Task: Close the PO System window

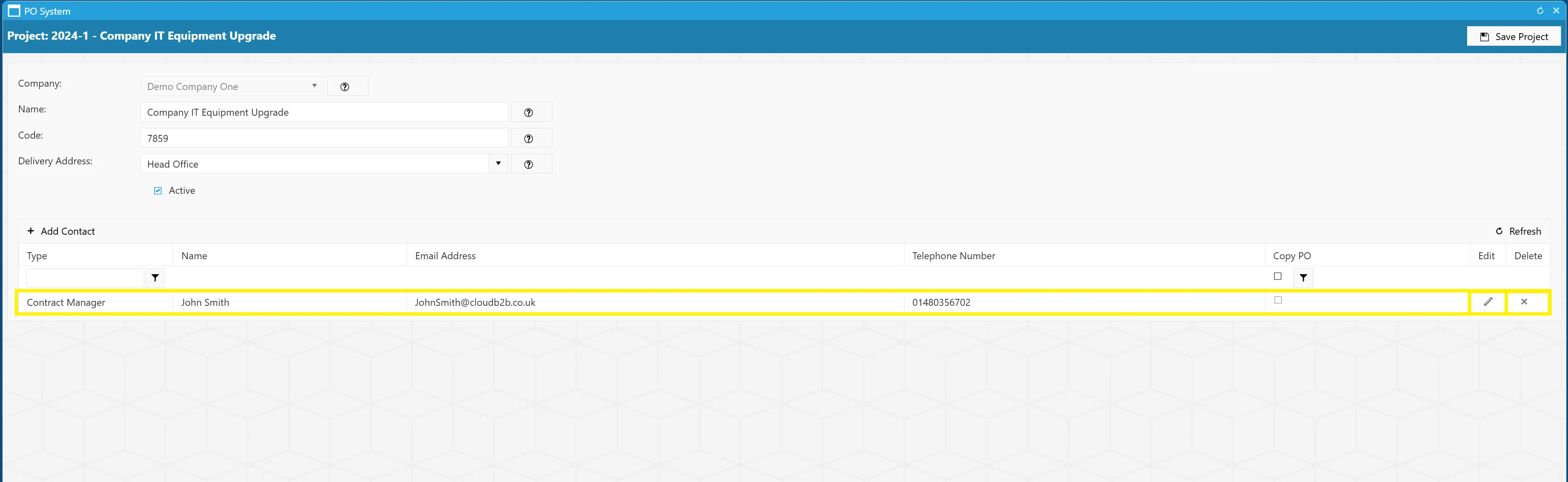Action: 1557,10
